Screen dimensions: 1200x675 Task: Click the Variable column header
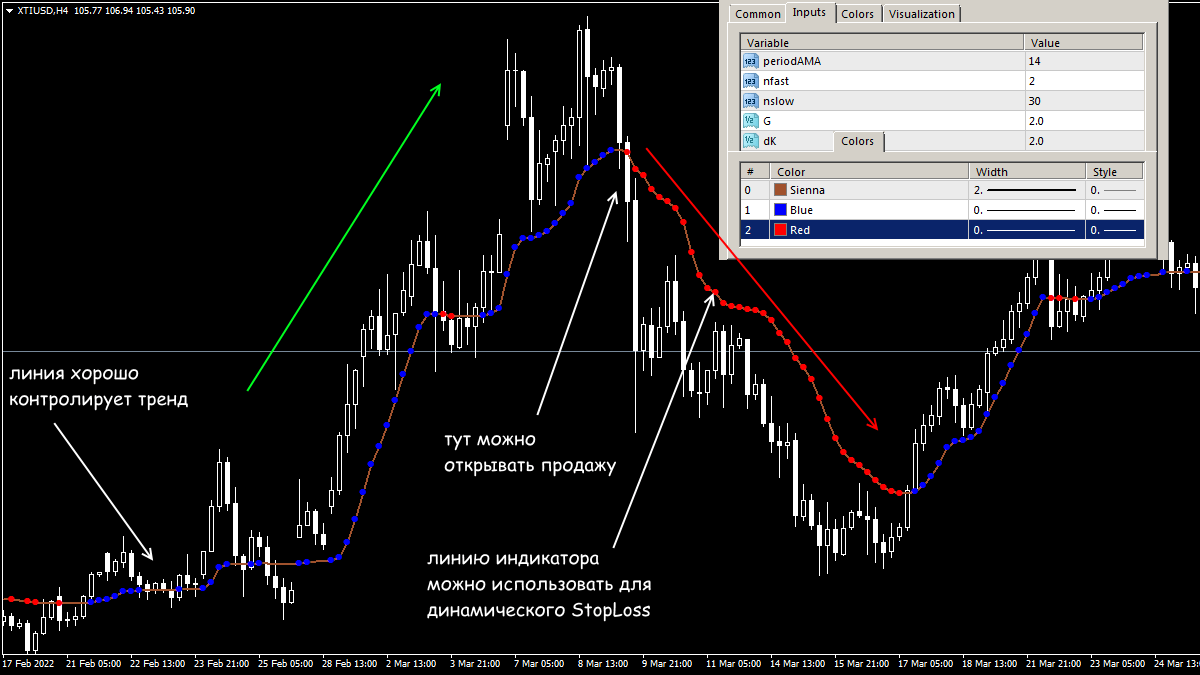pos(881,43)
